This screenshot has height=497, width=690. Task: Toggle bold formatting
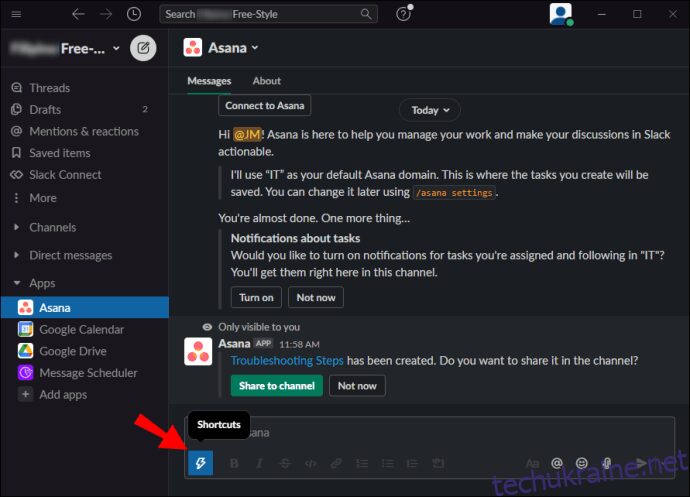(234, 463)
